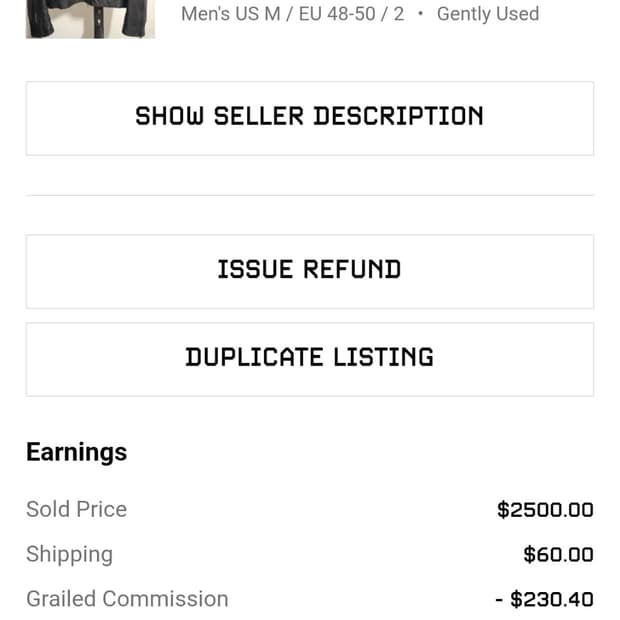Click the word LISTING in Duplicate Listing
620x620 pixels.
[384, 358]
